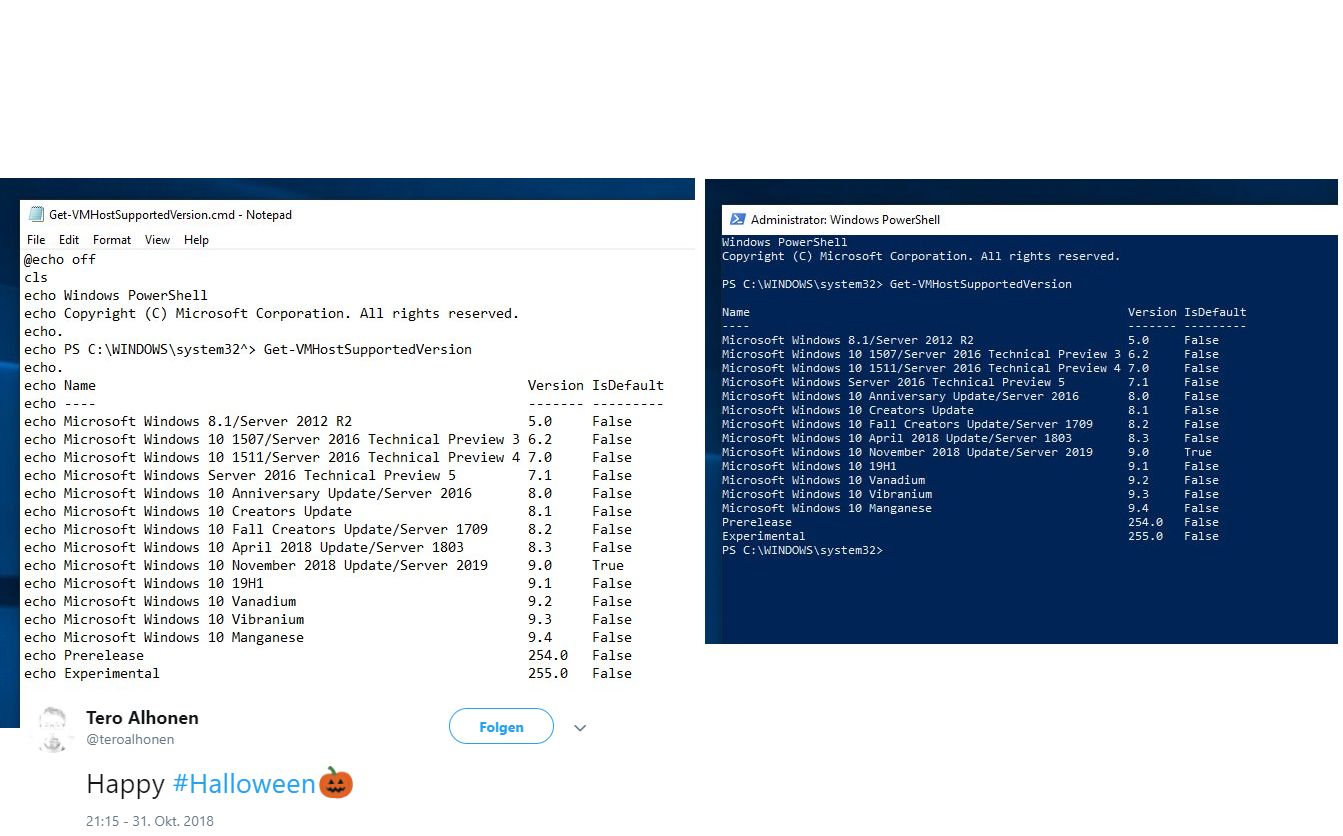Image resolution: width=1343 pixels, height=836 pixels.
Task: Click Anniversary Update/Server 2016 line in Notepad
Action: (328, 493)
